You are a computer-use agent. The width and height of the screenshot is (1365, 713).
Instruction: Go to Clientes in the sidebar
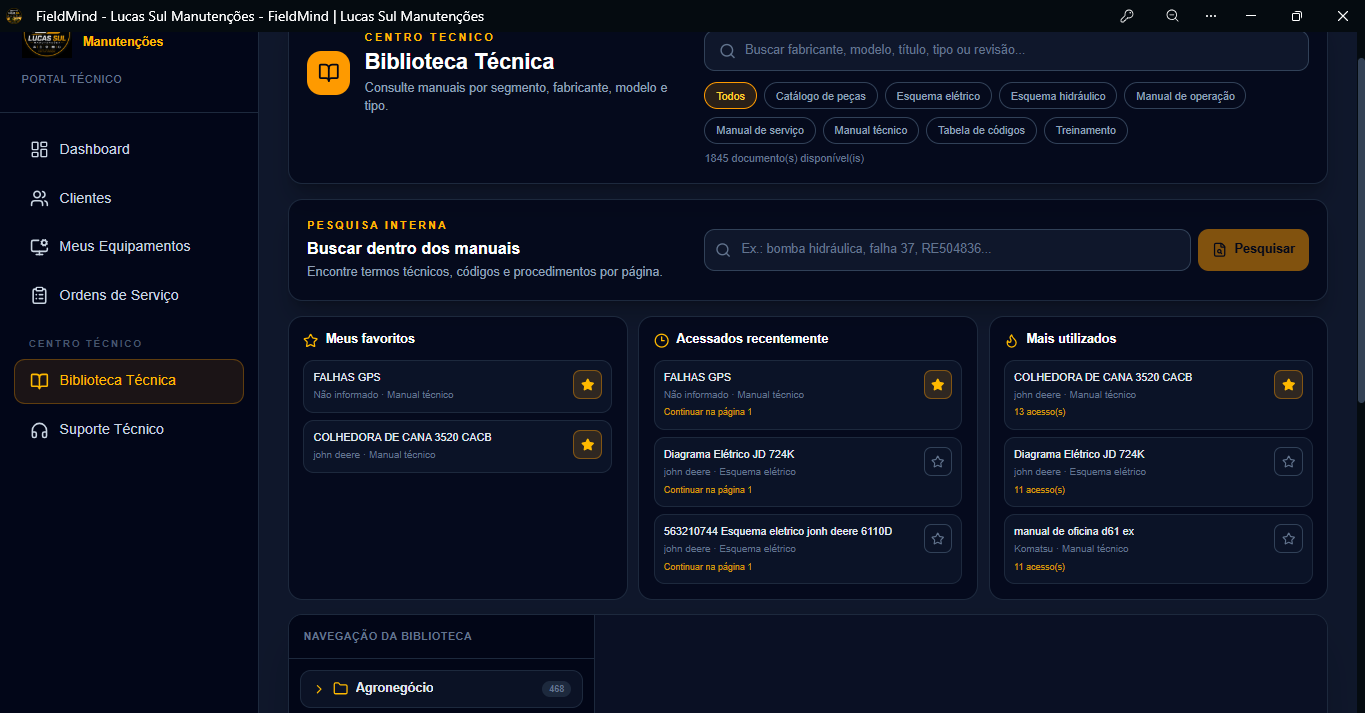(128, 198)
